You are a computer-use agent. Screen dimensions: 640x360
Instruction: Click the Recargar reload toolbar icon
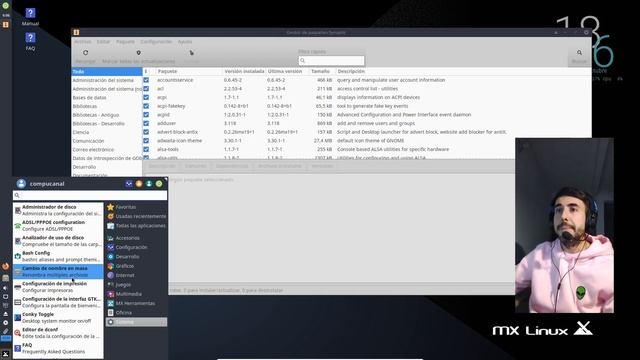85,53
